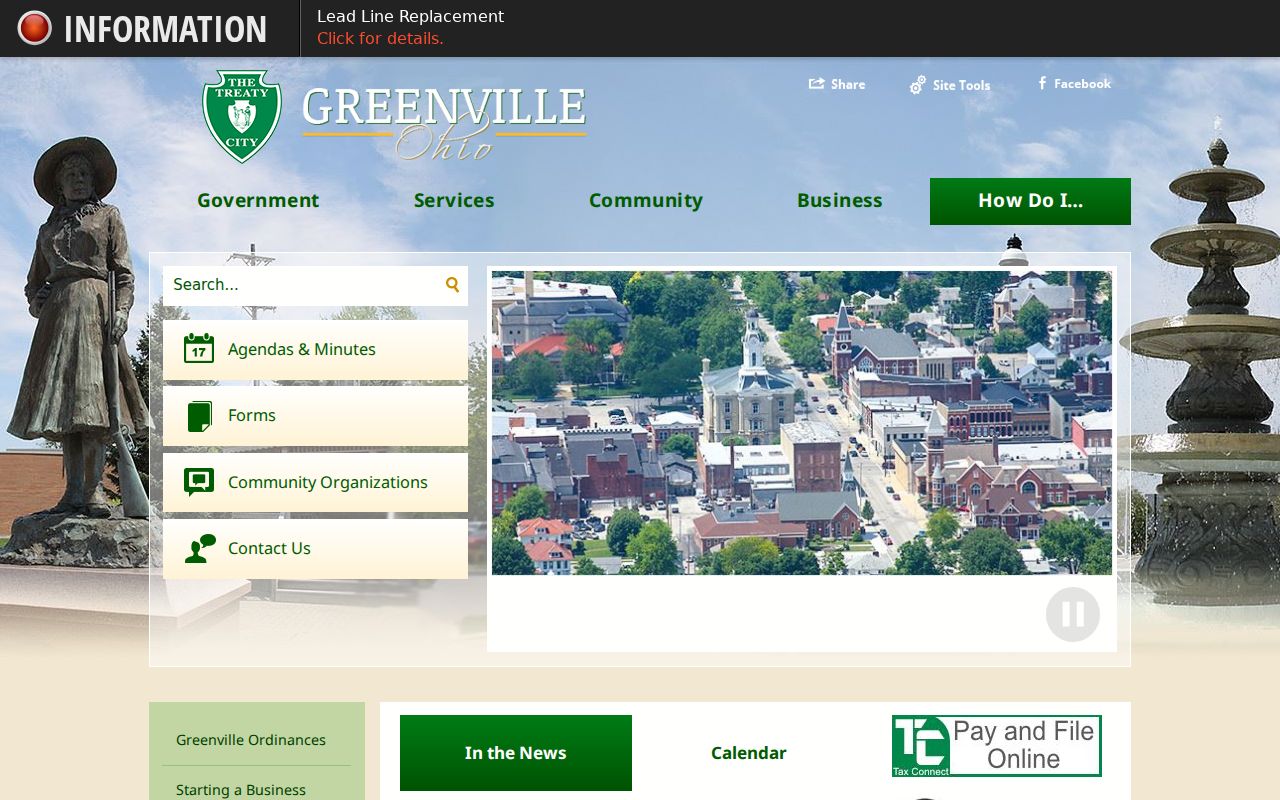The image size is (1280, 800).
Task: Click the Community Organizations chat icon
Action: tap(199, 482)
